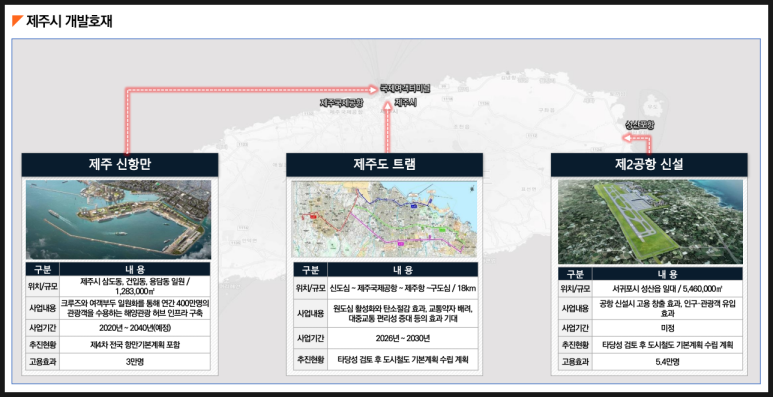773x397 pixels.
Task: Click '사업내용' label in 제주도 트램 table
Action: tap(310, 314)
